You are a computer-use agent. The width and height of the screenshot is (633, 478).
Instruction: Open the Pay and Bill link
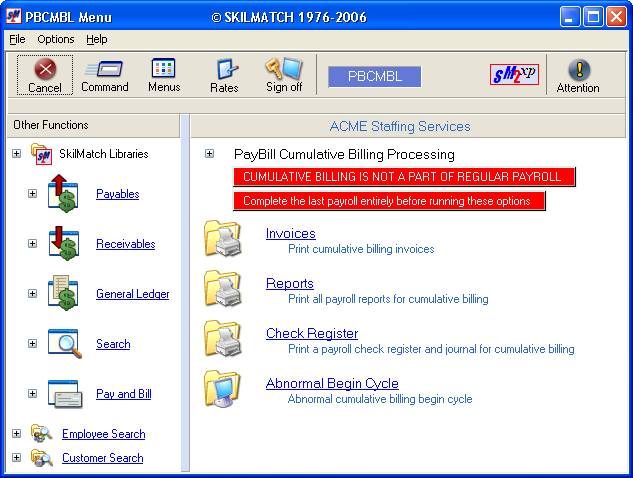(x=124, y=394)
